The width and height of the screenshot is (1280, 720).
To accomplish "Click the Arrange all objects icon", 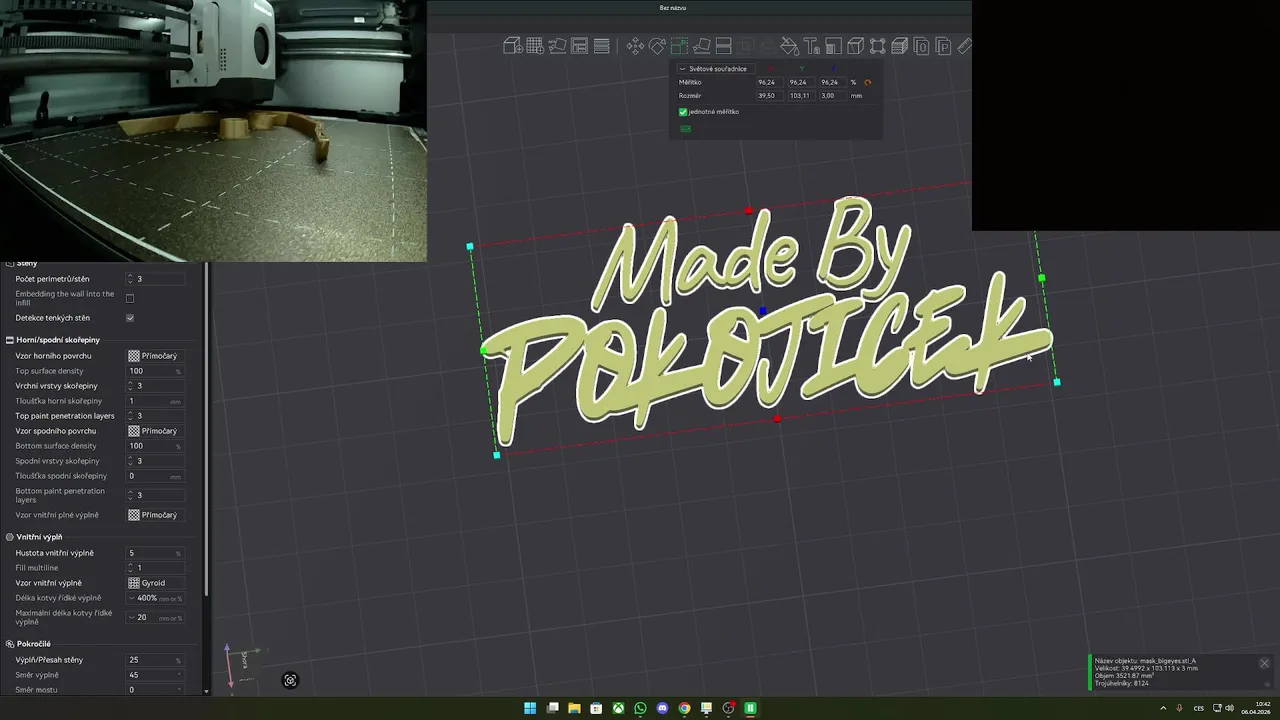I will click(x=579, y=46).
